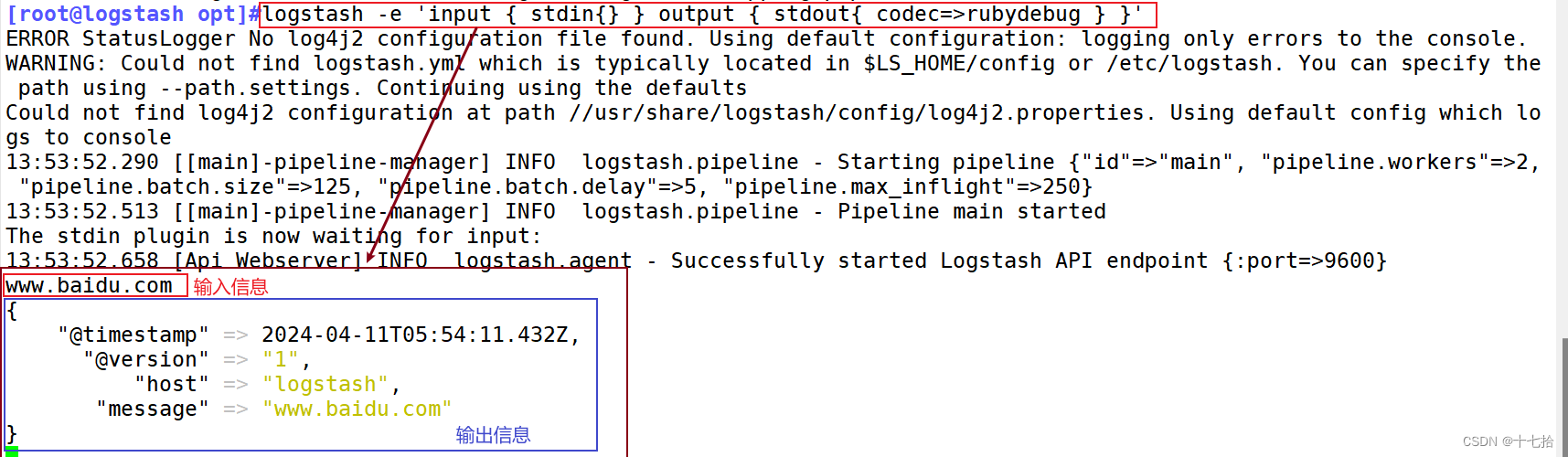The width and height of the screenshot is (1568, 457).
Task: Click the CSDN watermark in bottom corner
Action: pos(1507,441)
